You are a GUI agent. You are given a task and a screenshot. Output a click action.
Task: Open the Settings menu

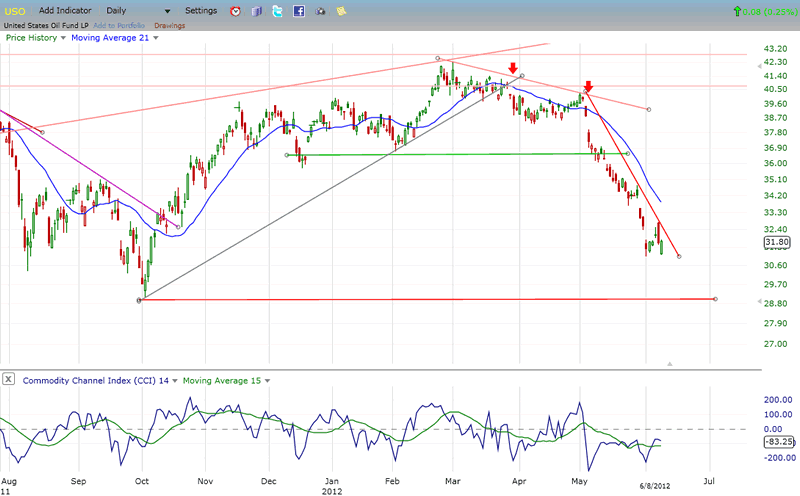(x=200, y=10)
